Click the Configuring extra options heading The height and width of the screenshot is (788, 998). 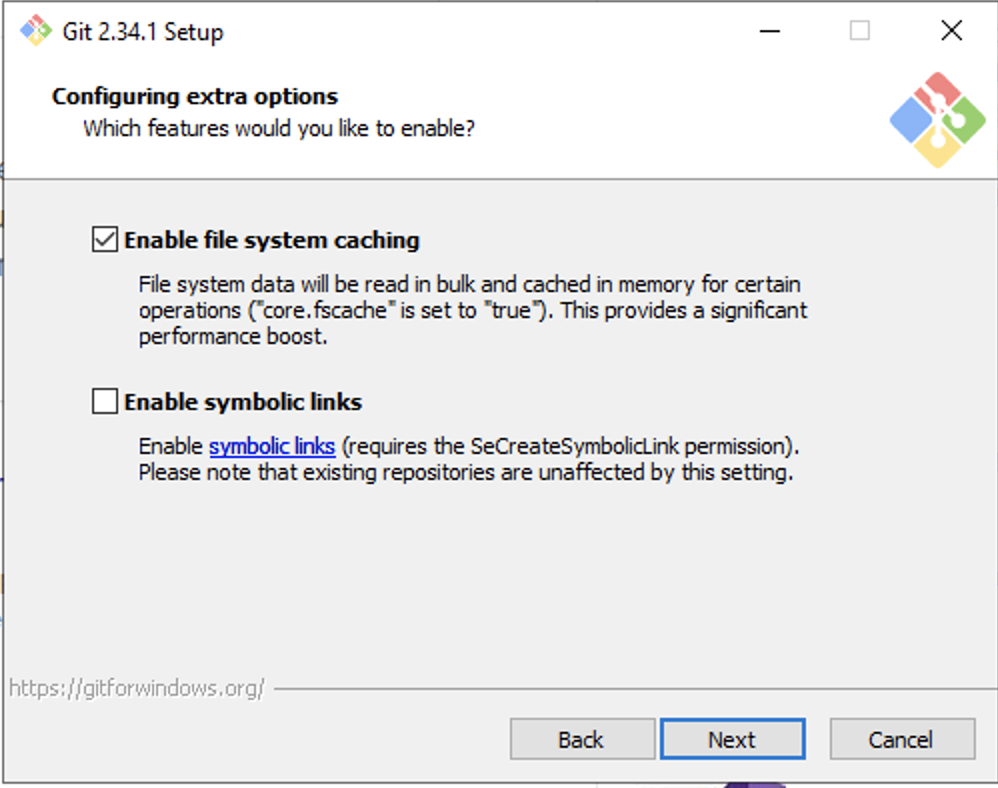[x=193, y=96]
